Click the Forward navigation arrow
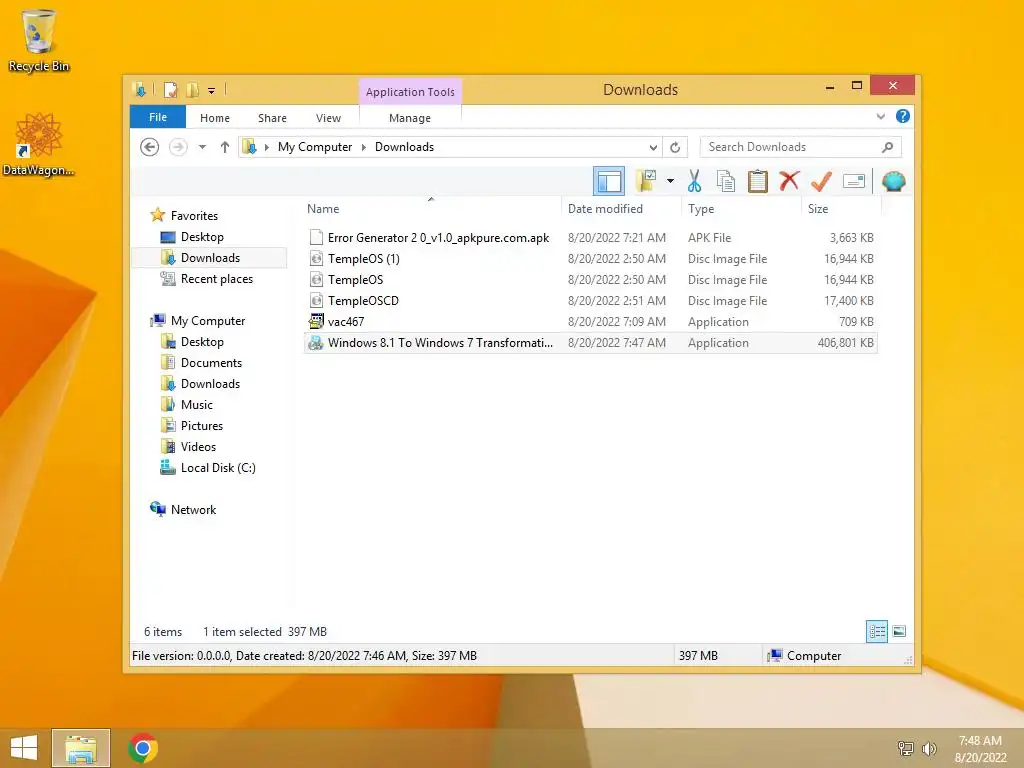1024x768 pixels. click(178, 147)
